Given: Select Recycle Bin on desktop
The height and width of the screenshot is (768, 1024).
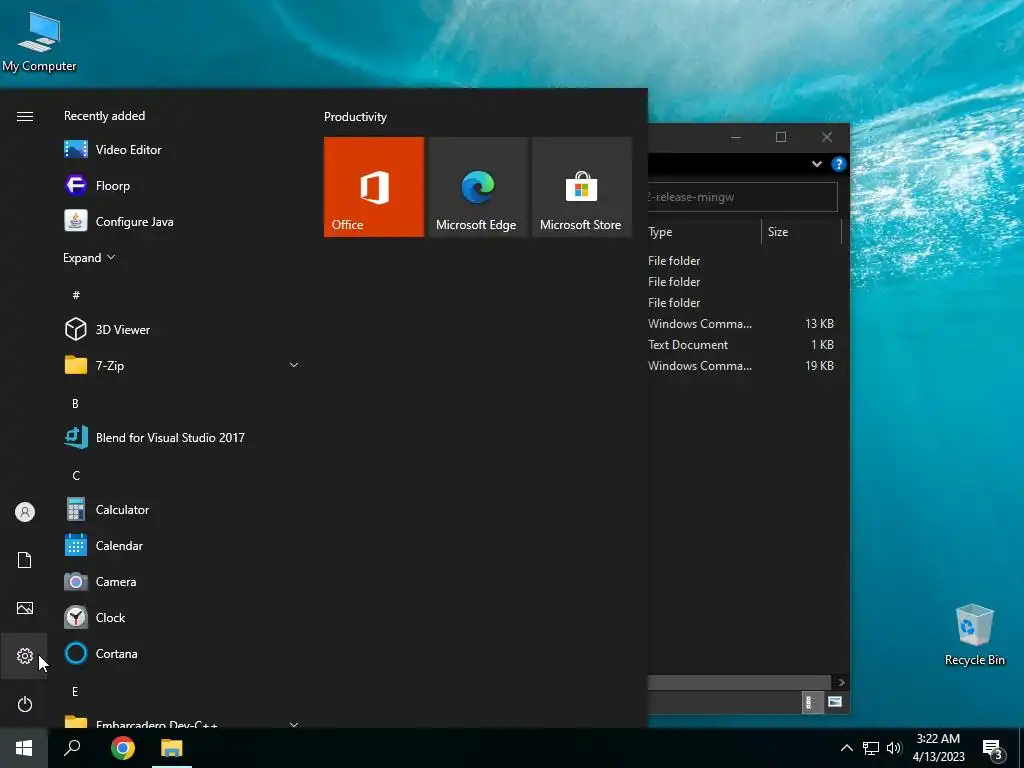Looking at the screenshot, I should 974,635.
